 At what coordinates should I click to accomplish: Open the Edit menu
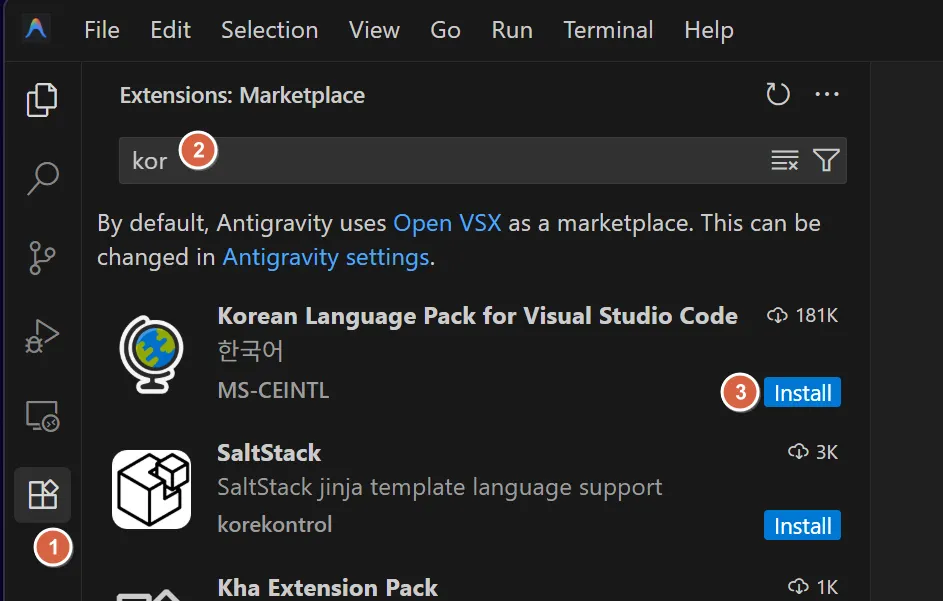pyautogui.click(x=170, y=30)
